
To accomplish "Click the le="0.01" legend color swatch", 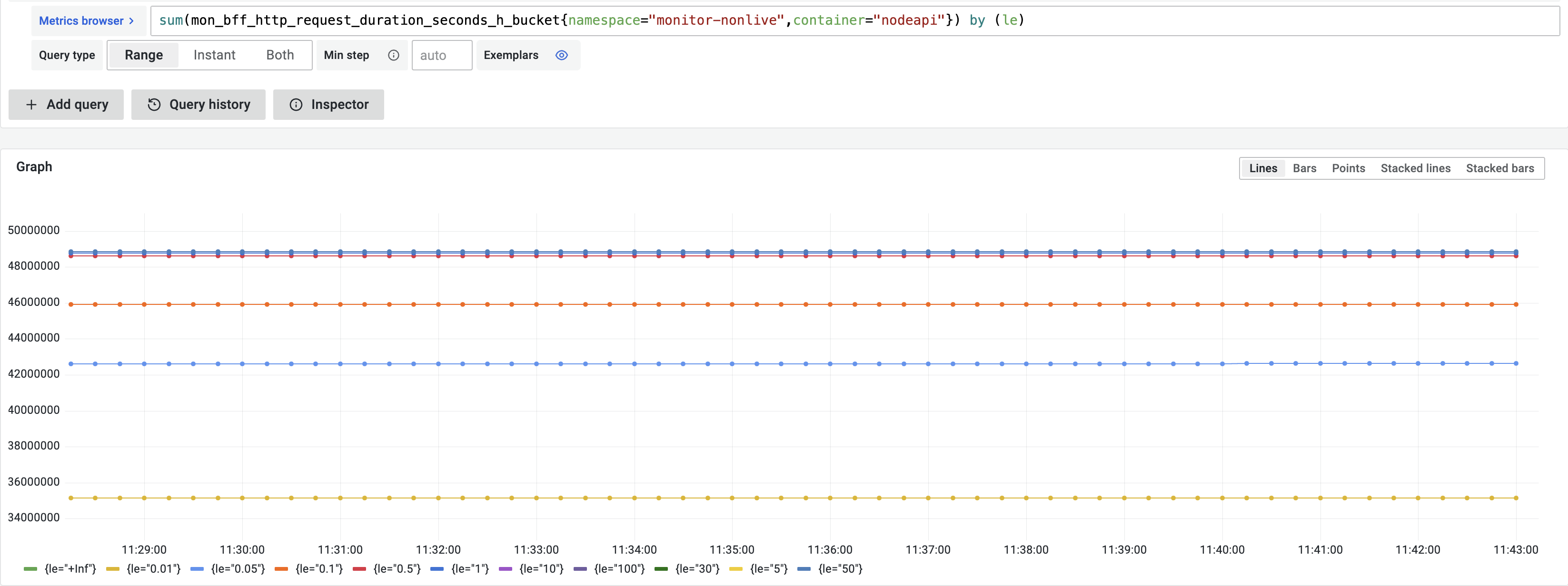I will [x=113, y=569].
